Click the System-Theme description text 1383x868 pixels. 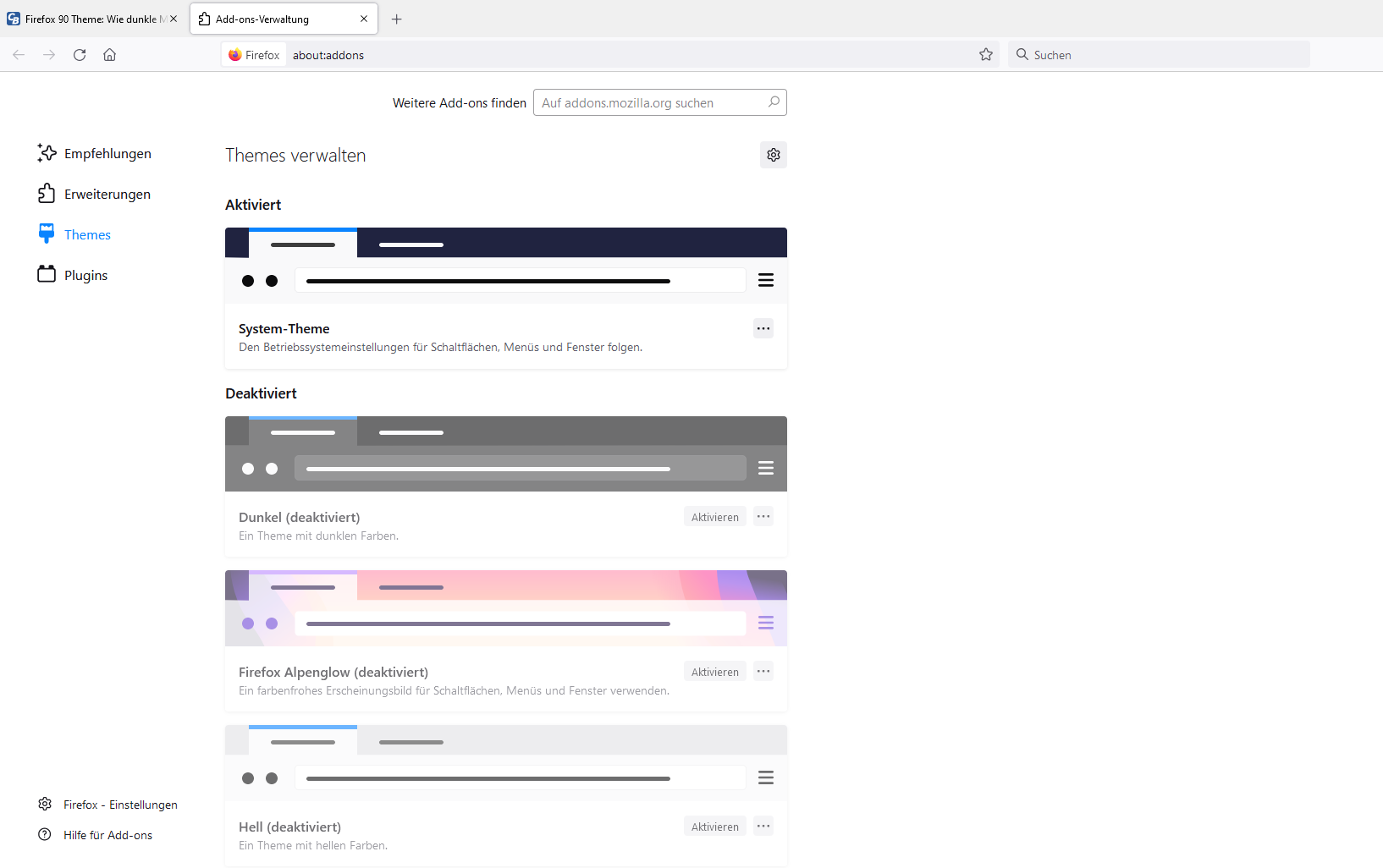(440, 347)
